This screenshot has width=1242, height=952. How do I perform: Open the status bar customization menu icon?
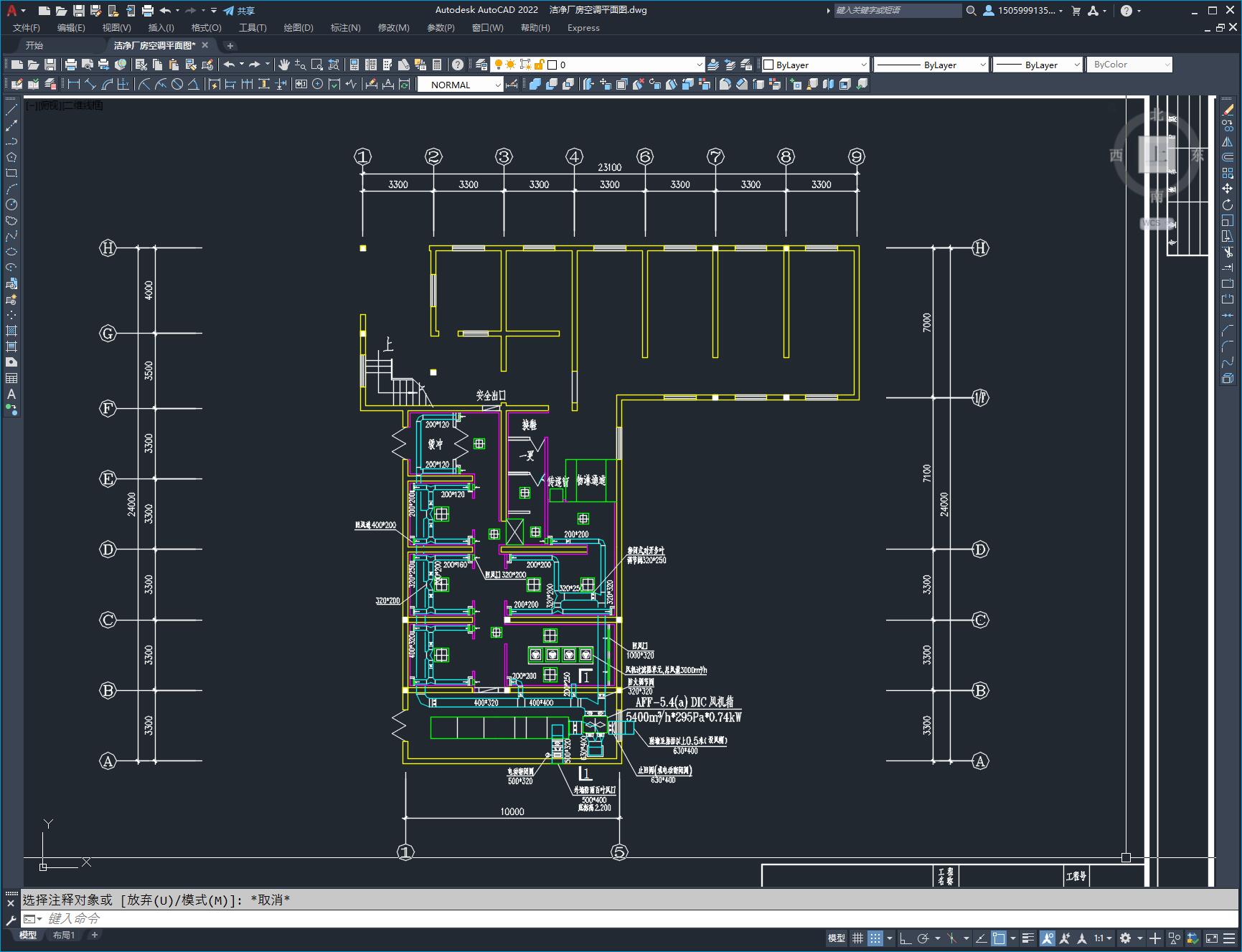click(1230, 938)
